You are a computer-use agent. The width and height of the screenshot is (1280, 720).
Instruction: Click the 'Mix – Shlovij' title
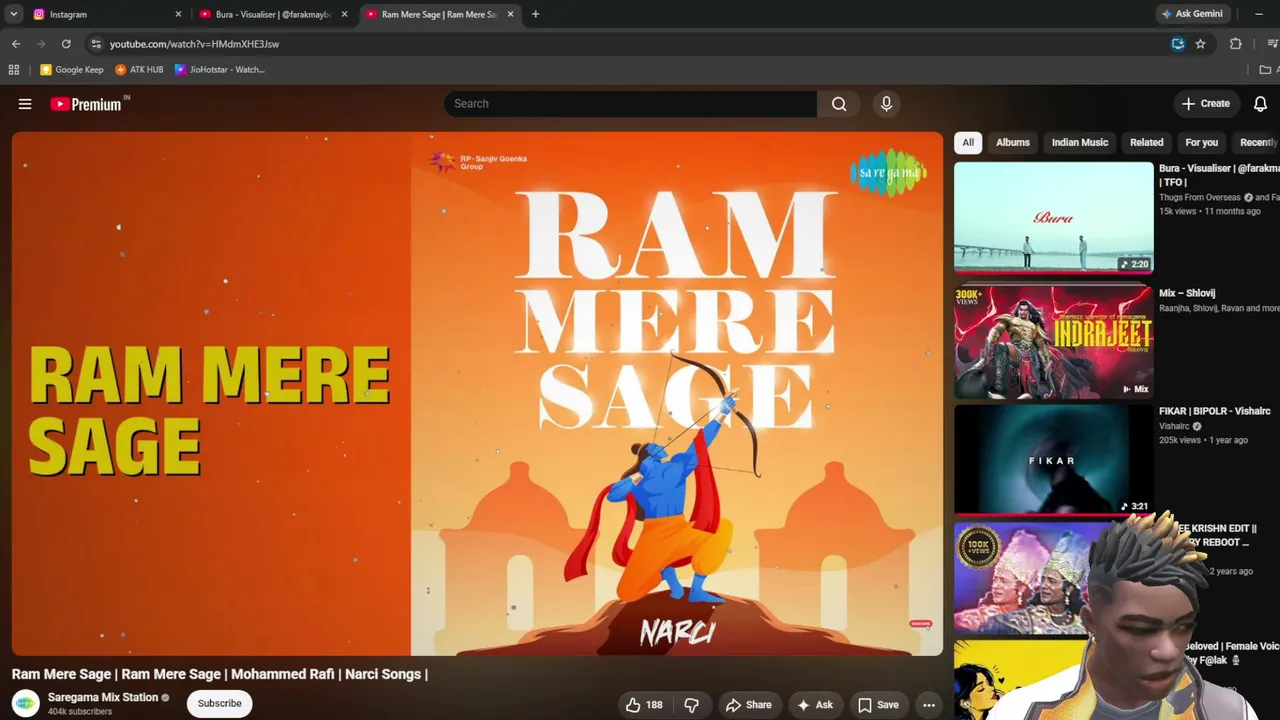1187,293
